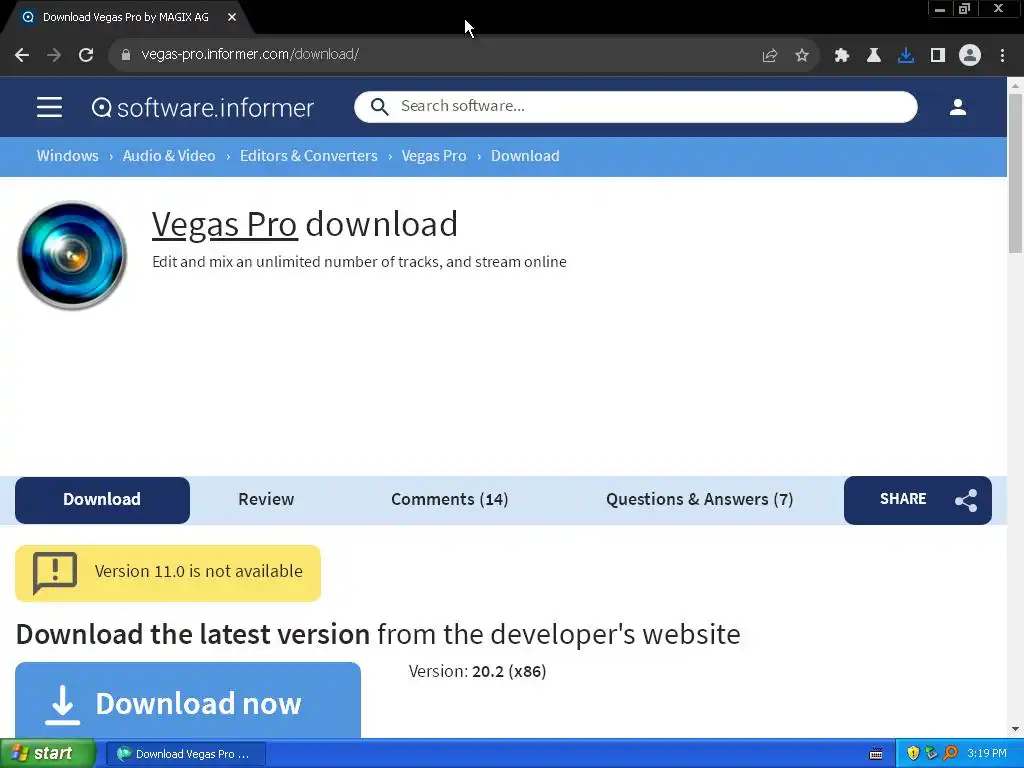Image resolution: width=1024 pixels, height=768 pixels.
Task: Click the page scrollbar thumb
Action: pos(1016,173)
